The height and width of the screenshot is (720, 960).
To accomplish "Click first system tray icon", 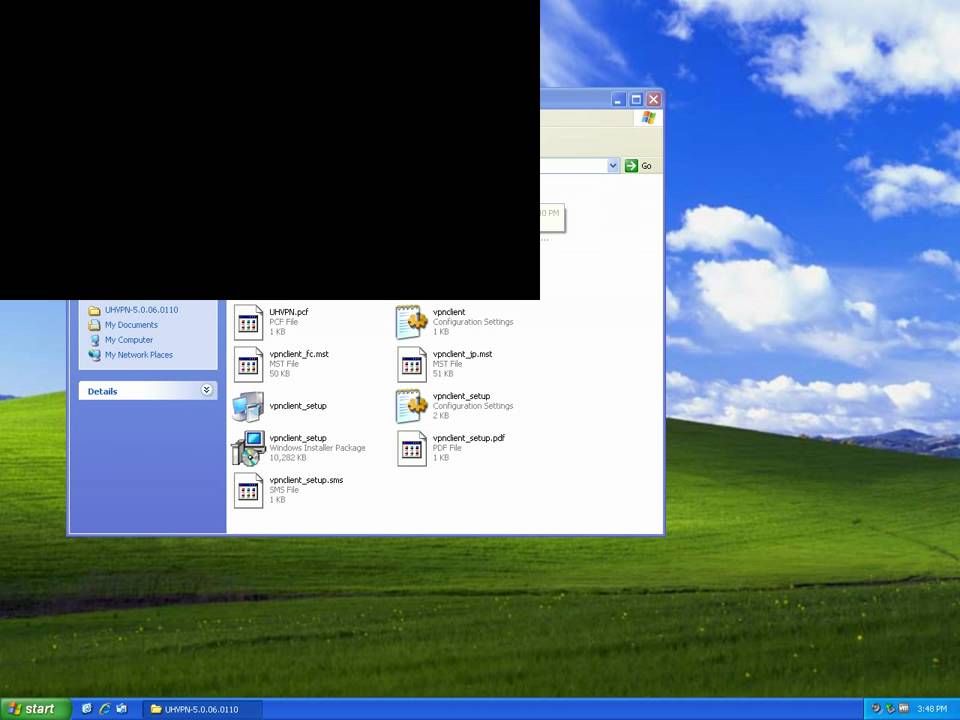I will (x=876, y=709).
